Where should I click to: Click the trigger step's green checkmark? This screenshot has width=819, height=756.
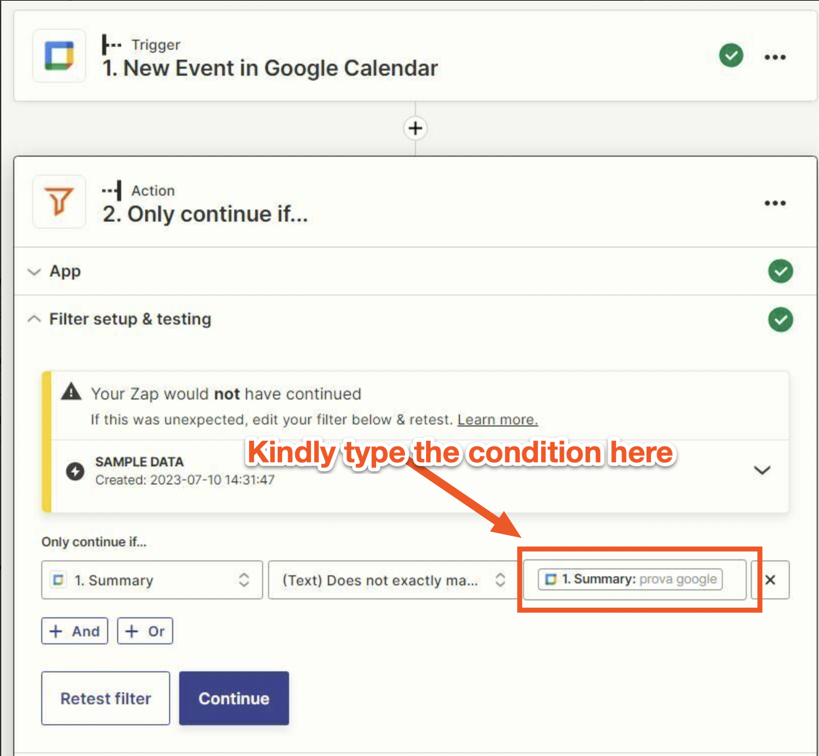point(731,55)
